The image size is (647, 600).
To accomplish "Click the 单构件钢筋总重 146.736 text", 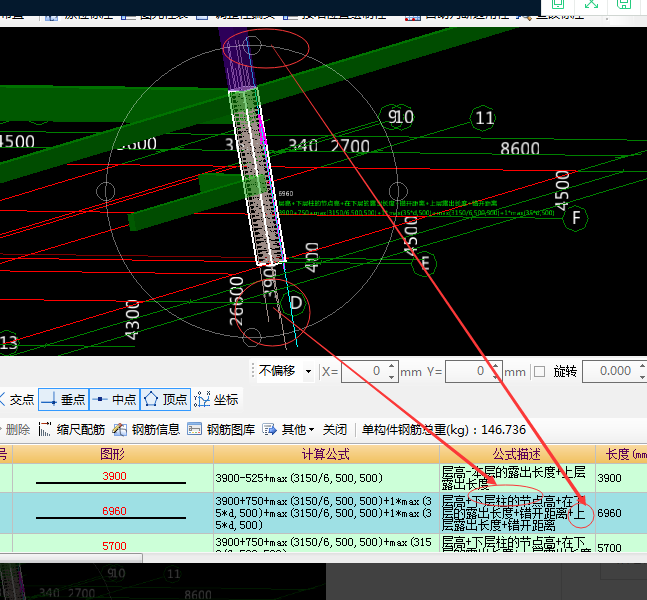I will click(444, 430).
